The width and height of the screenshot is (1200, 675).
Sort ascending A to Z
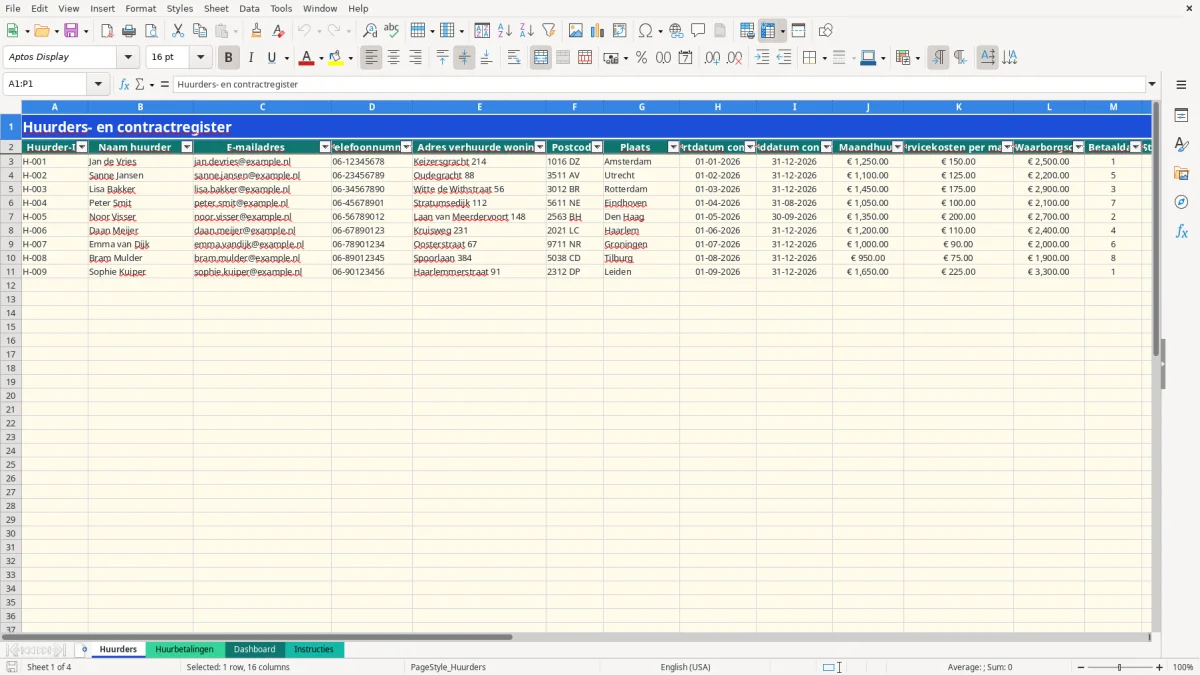tap(504, 31)
